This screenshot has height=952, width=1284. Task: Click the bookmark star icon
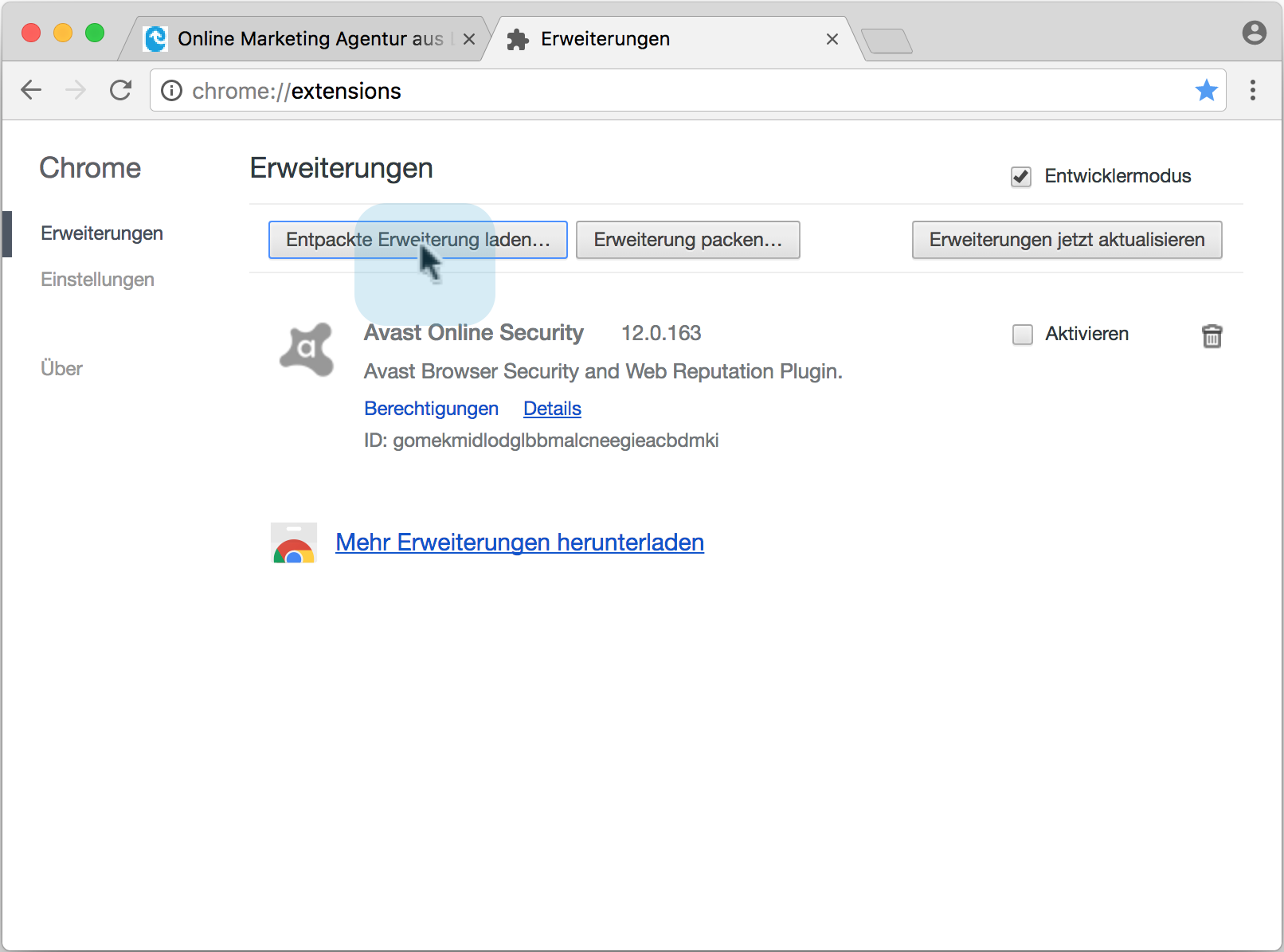(1206, 90)
